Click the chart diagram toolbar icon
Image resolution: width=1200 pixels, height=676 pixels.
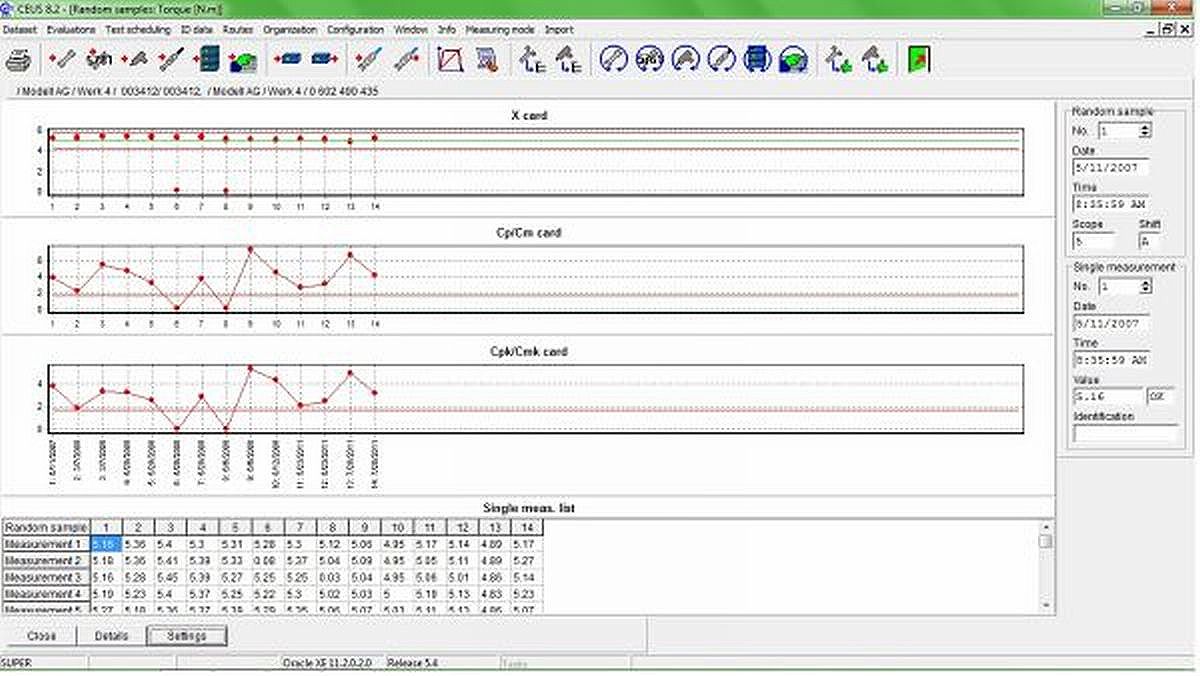click(451, 60)
